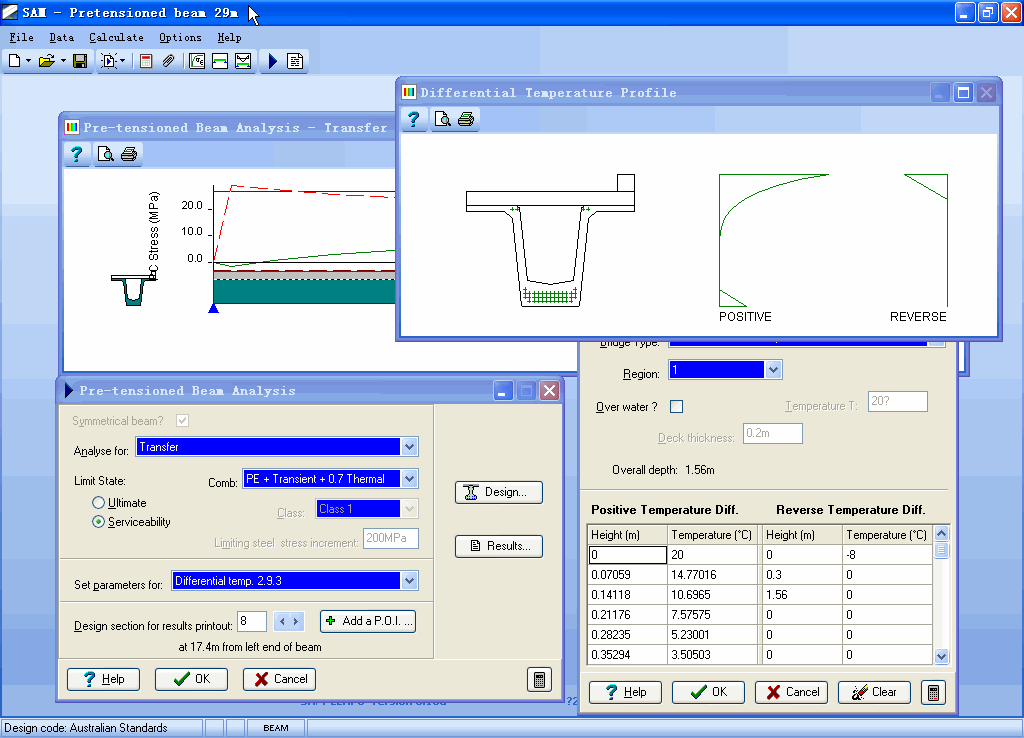Click the New file toolbar icon
The image size is (1024, 738).
(x=14, y=61)
